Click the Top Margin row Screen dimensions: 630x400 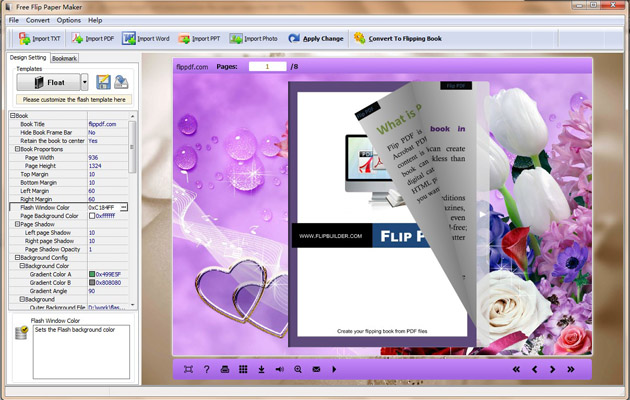[x=69, y=174]
